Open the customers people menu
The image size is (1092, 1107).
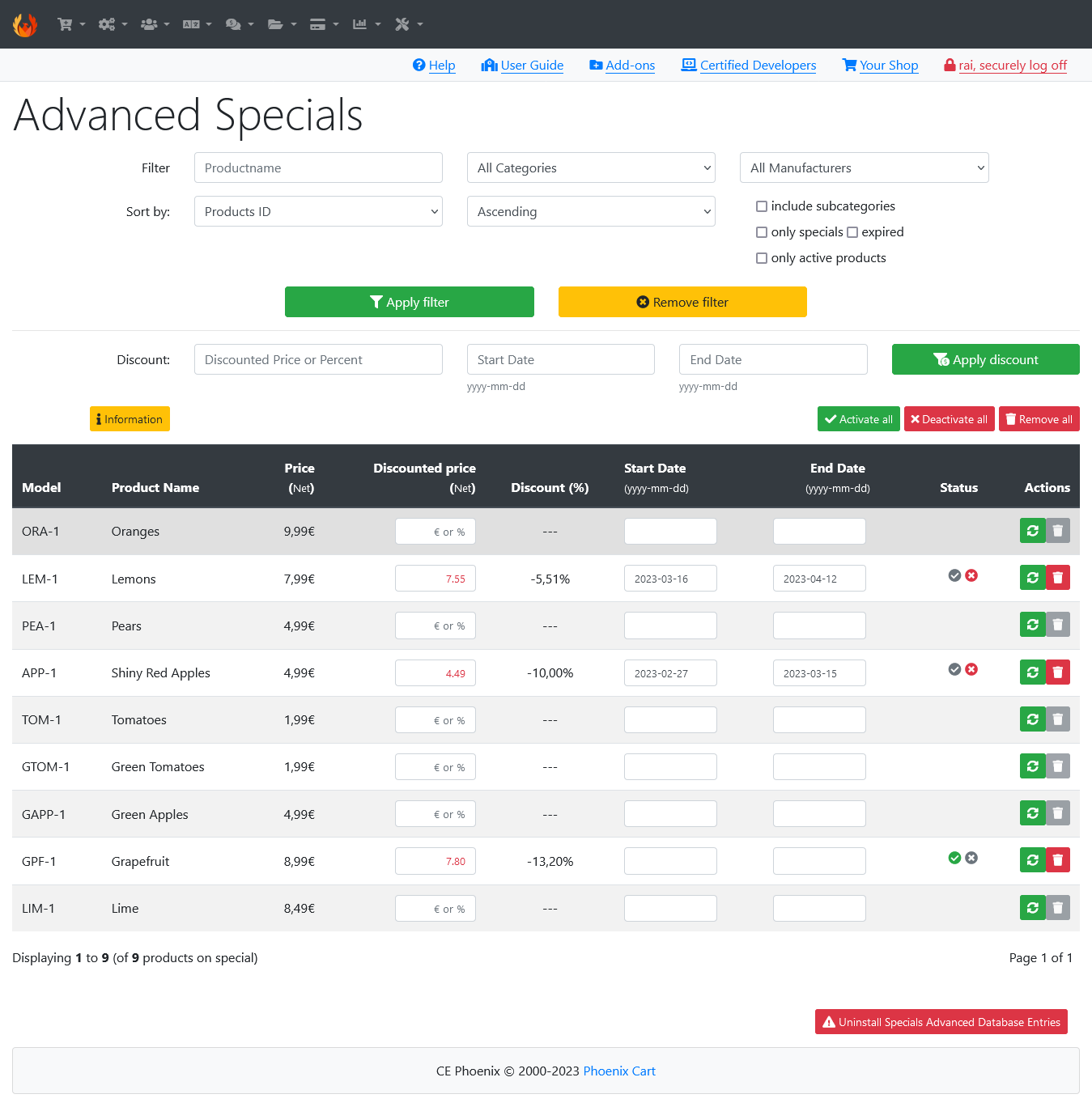pyautogui.click(x=155, y=24)
